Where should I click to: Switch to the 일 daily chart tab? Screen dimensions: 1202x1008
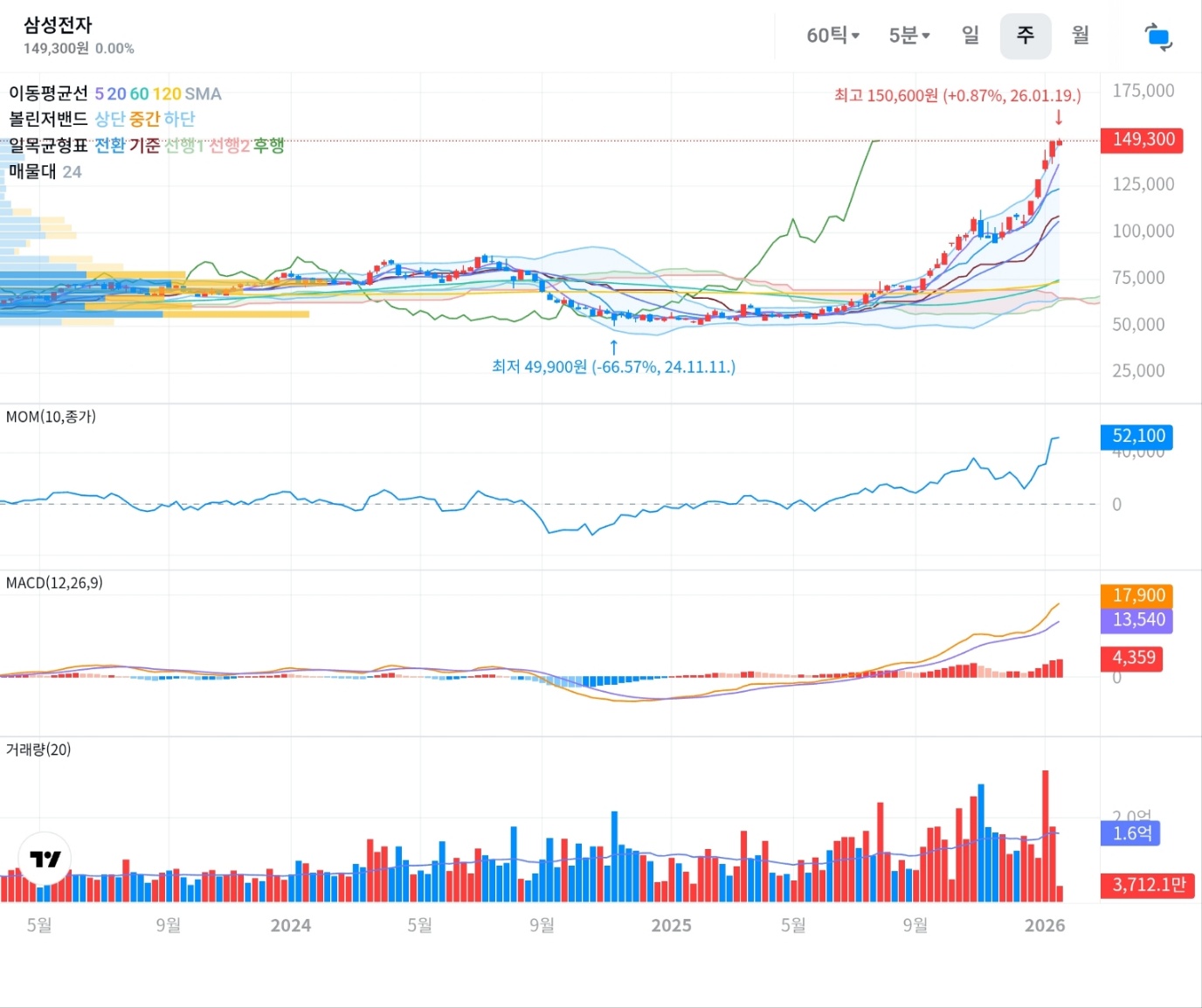point(971,35)
